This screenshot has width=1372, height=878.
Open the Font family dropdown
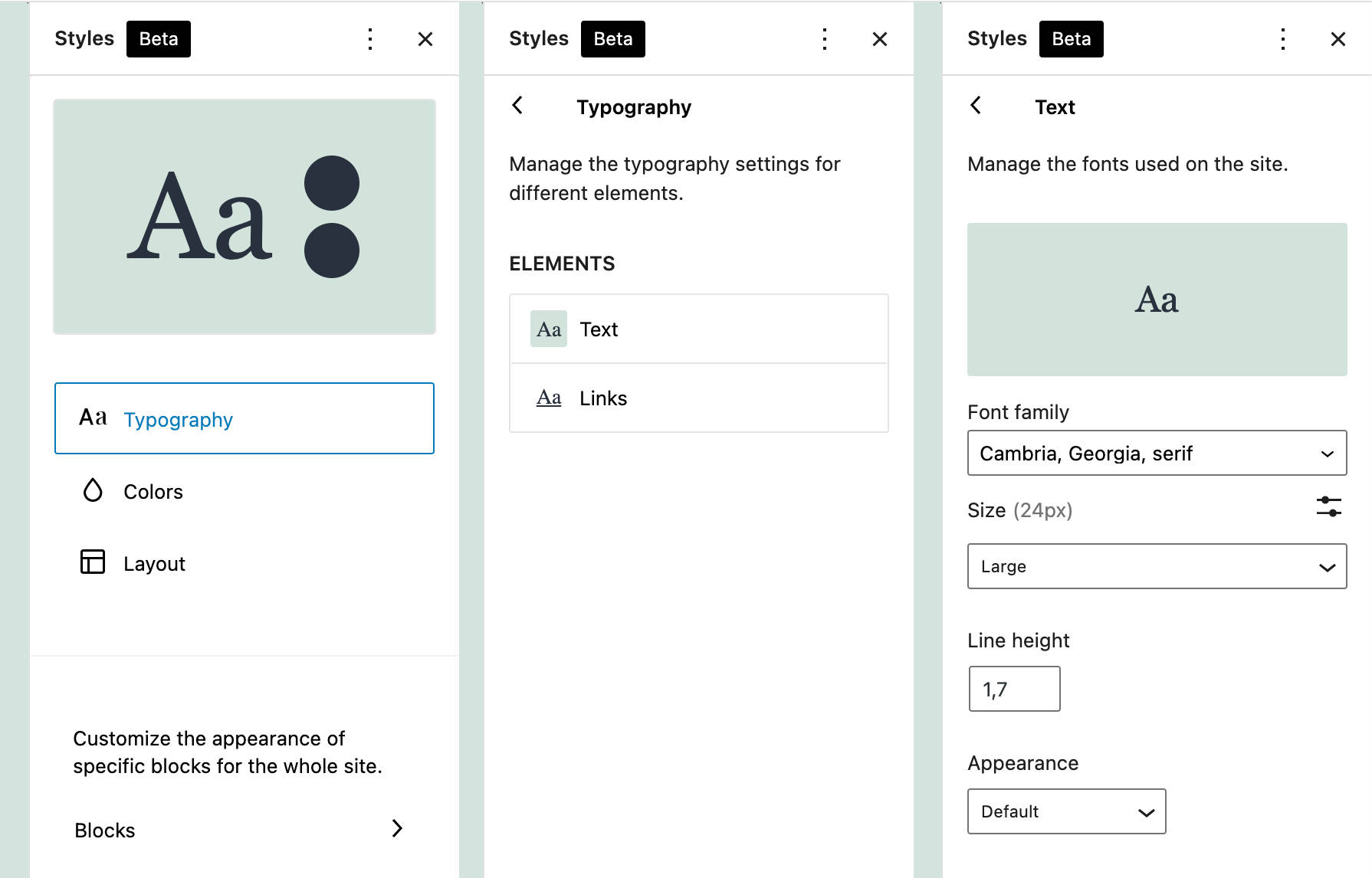(x=1157, y=454)
